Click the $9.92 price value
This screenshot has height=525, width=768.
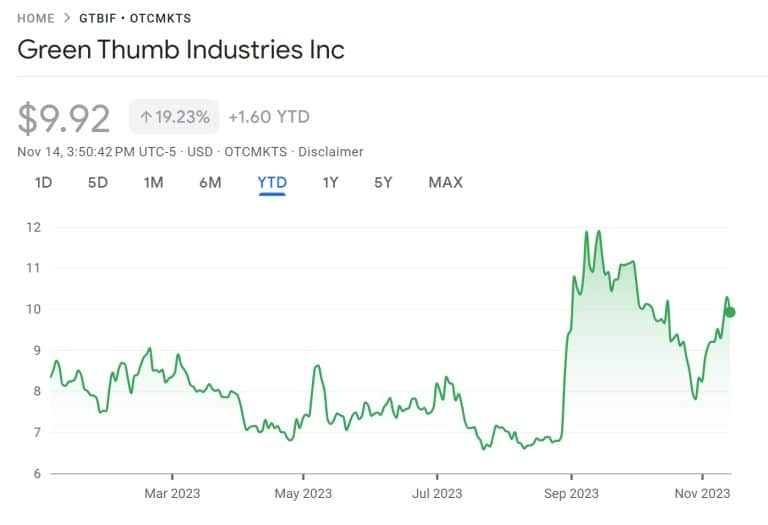point(64,119)
